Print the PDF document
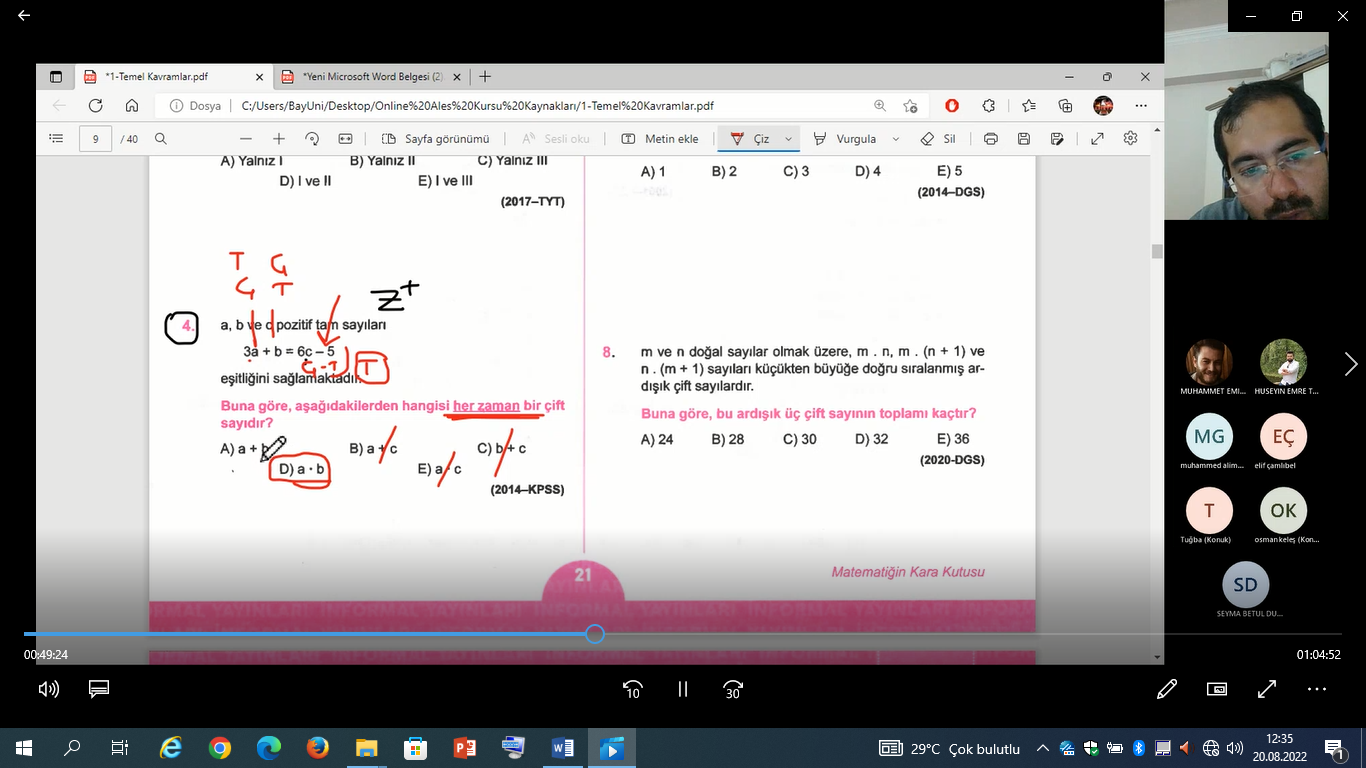The width and height of the screenshot is (1366, 768). (991, 139)
